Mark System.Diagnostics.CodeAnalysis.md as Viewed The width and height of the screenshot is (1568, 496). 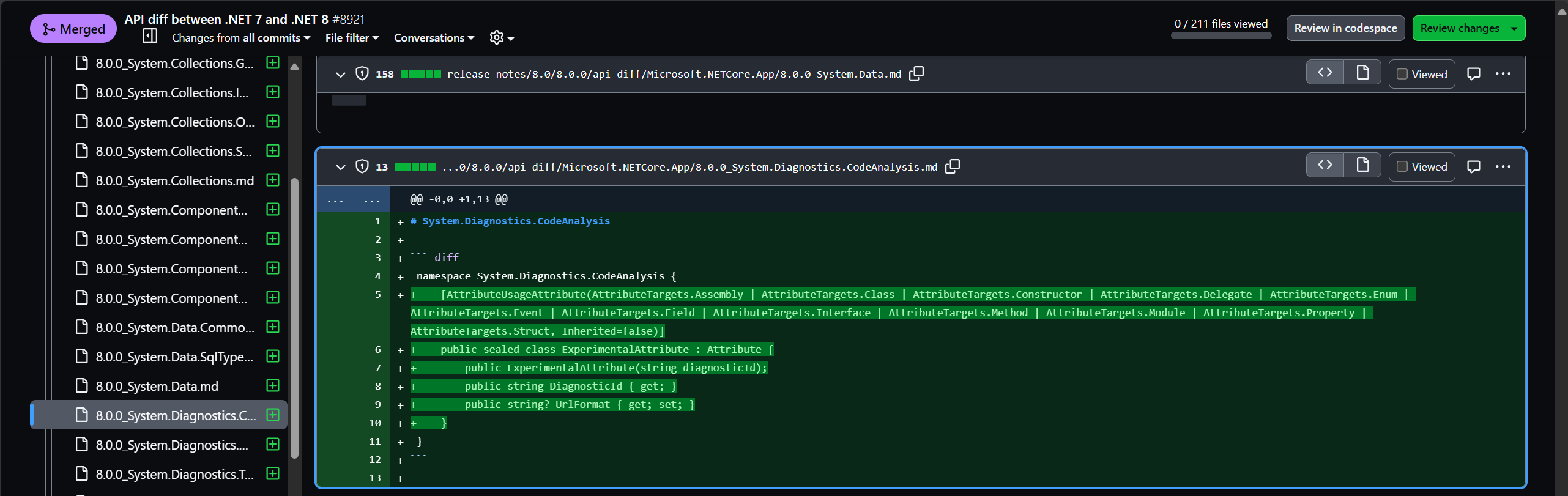[1422, 167]
